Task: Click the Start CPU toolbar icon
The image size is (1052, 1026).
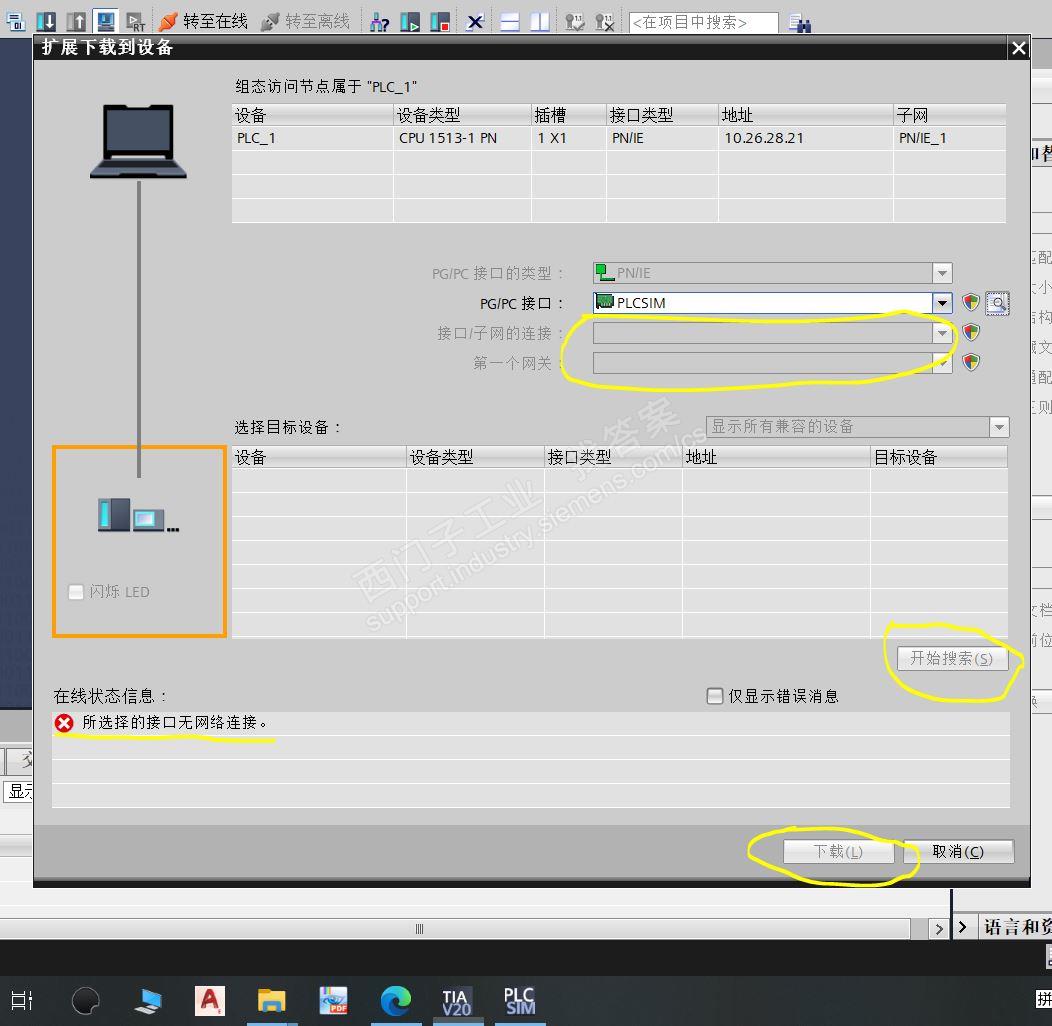Action: click(x=410, y=22)
